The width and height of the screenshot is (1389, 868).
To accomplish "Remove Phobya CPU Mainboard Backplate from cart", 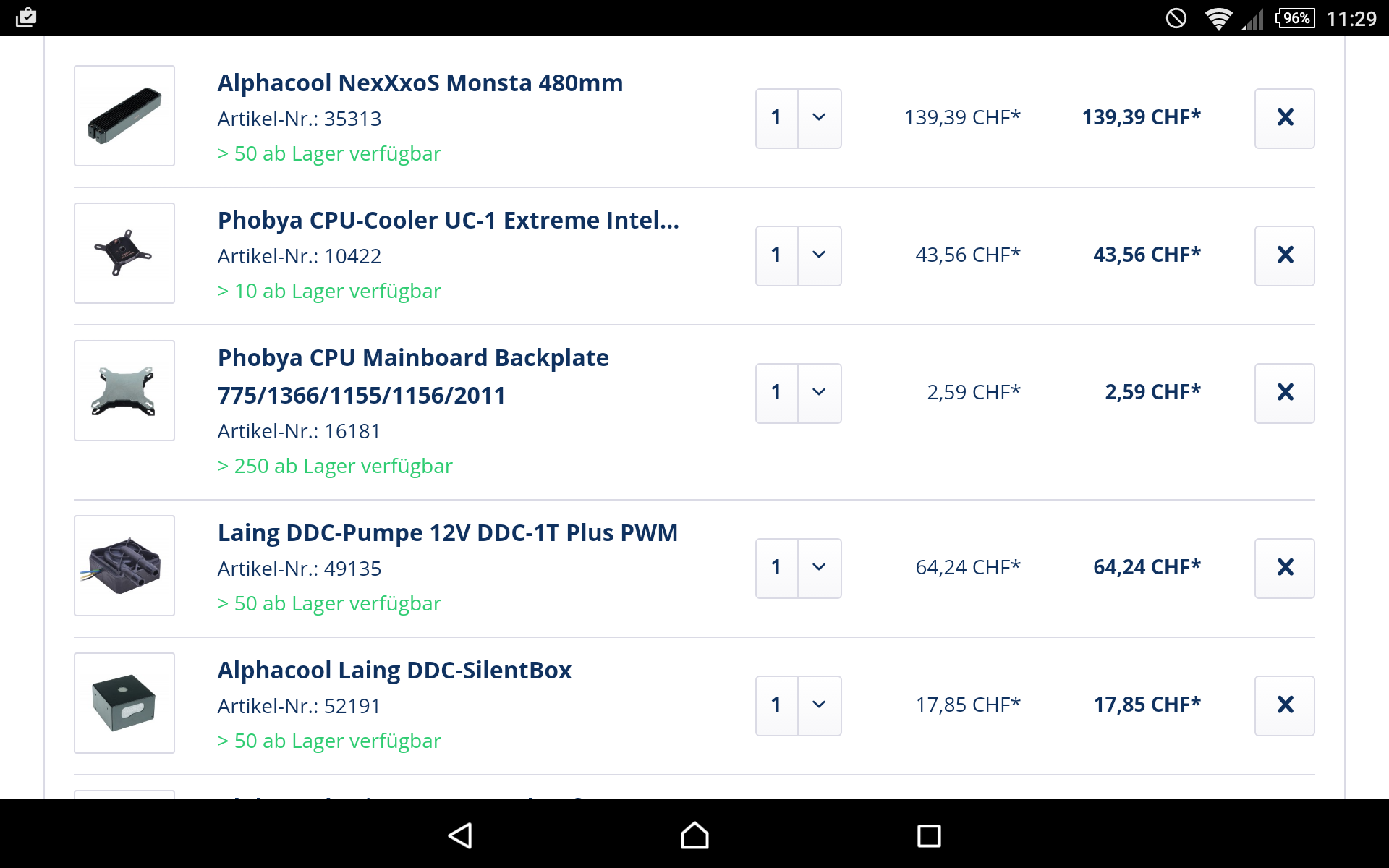I will click(1284, 393).
